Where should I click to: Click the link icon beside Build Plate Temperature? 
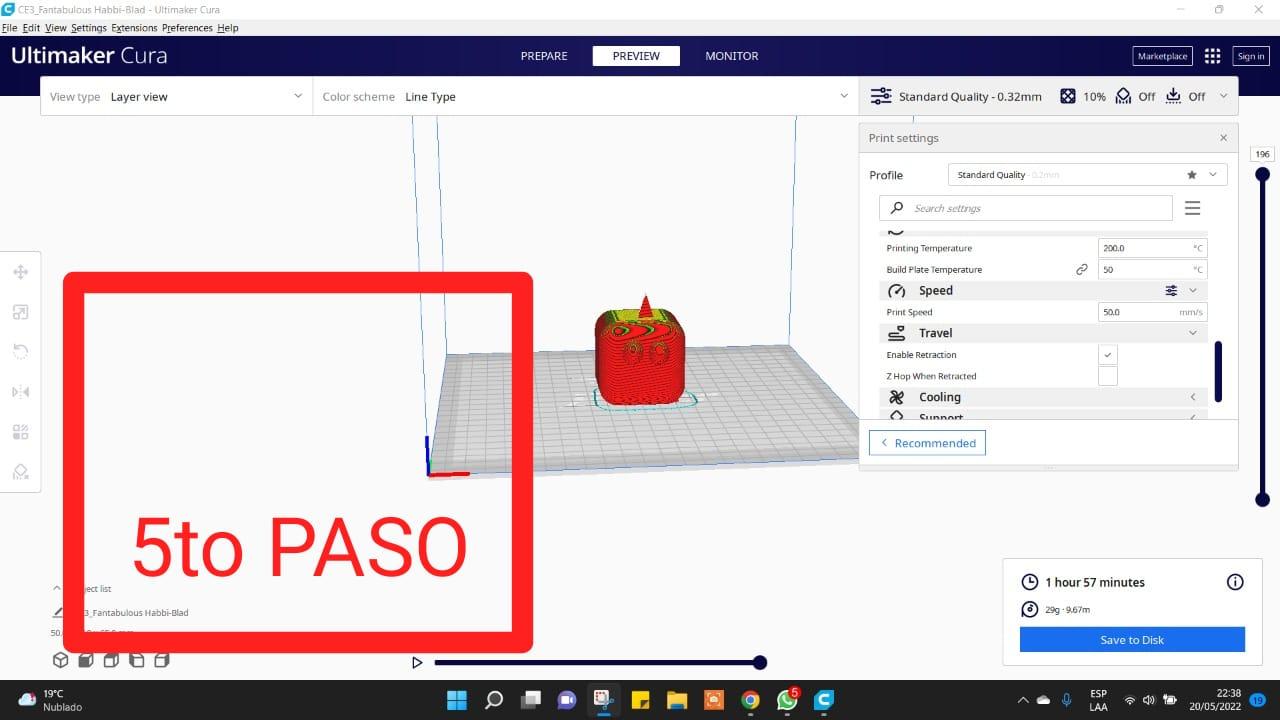(1081, 269)
